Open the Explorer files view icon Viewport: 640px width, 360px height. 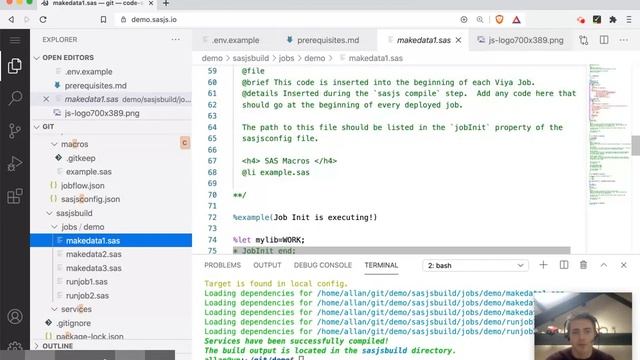pyautogui.click(x=15, y=66)
